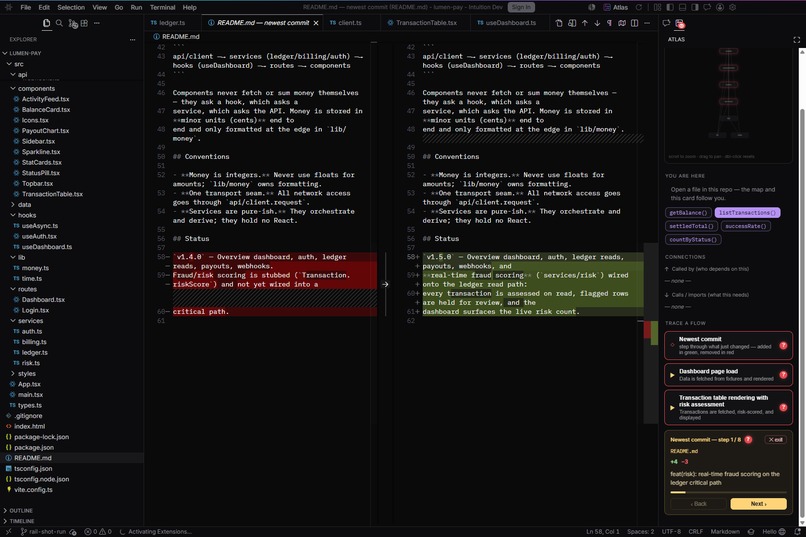806x537 pixels.
Task: Click the revert change arrow between diffs
Action: pos(385,284)
